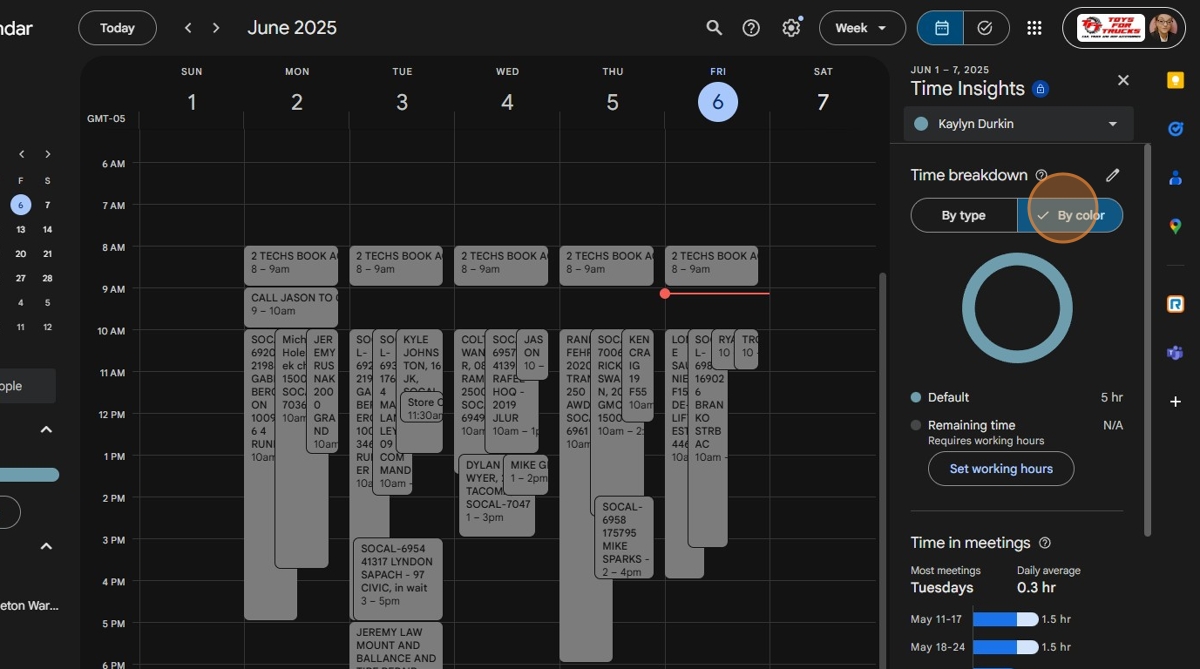Jump to Today
Image resolution: width=1200 pixels, height=669 pixels.
117,28
